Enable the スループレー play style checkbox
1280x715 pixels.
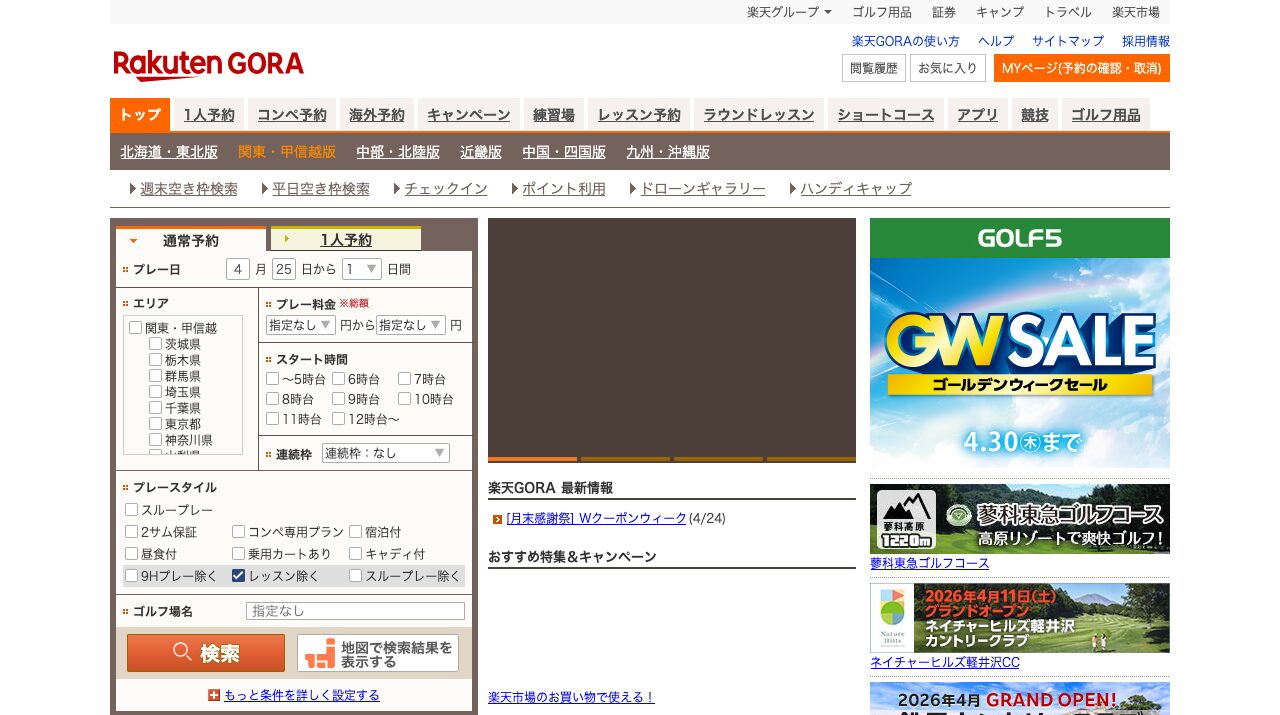click(x=131, y=509)
